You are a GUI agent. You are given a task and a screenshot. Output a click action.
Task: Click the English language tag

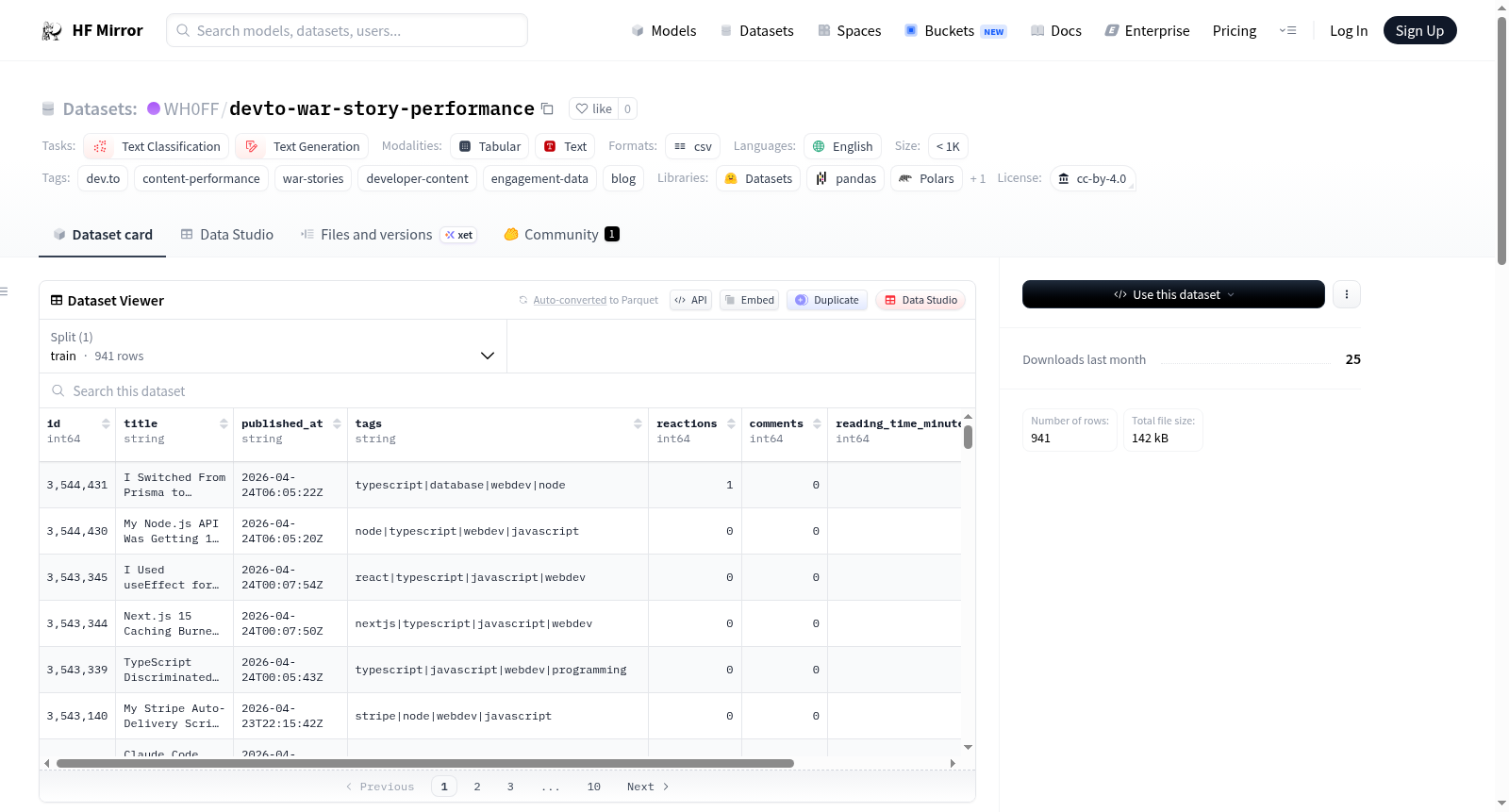point(843,146)
